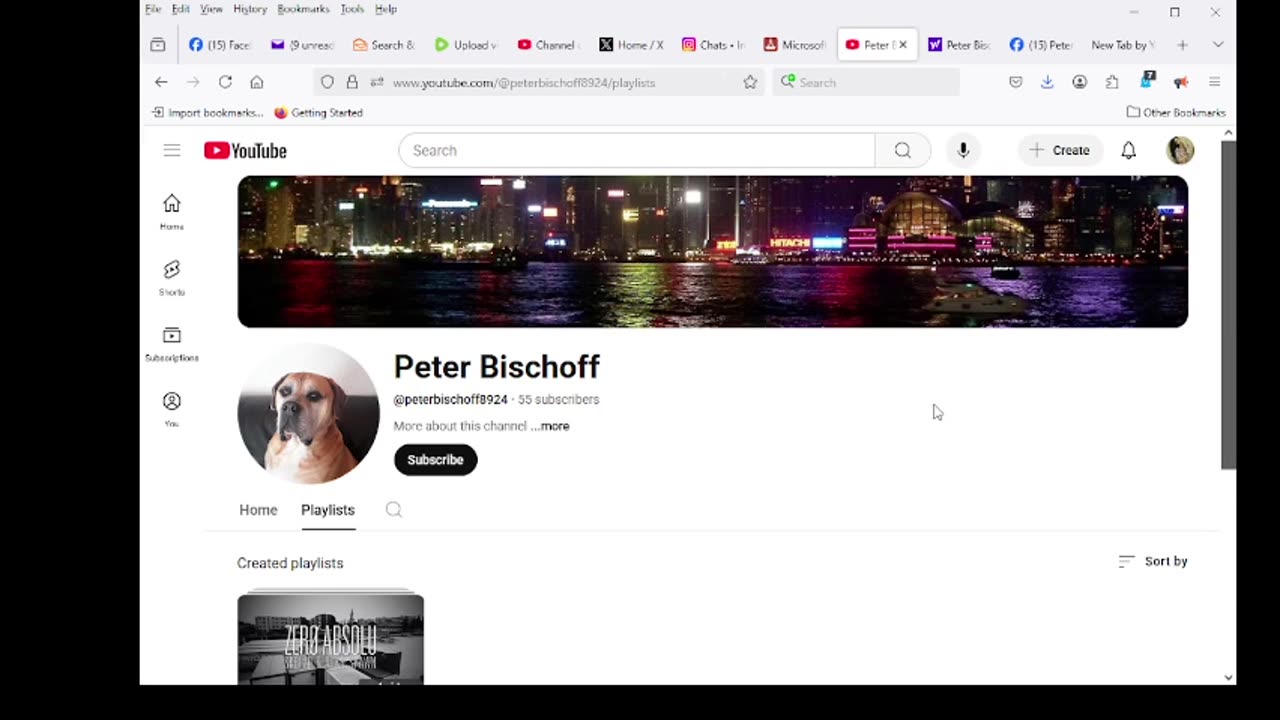Click the browser Search box
The height and width of the screenshot is (720, 1280).
point(866,82)
